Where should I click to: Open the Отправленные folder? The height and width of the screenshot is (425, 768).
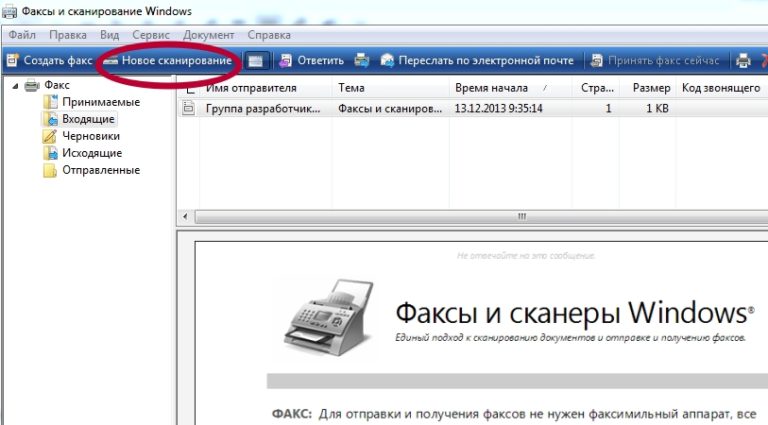(x=101, y=170)
